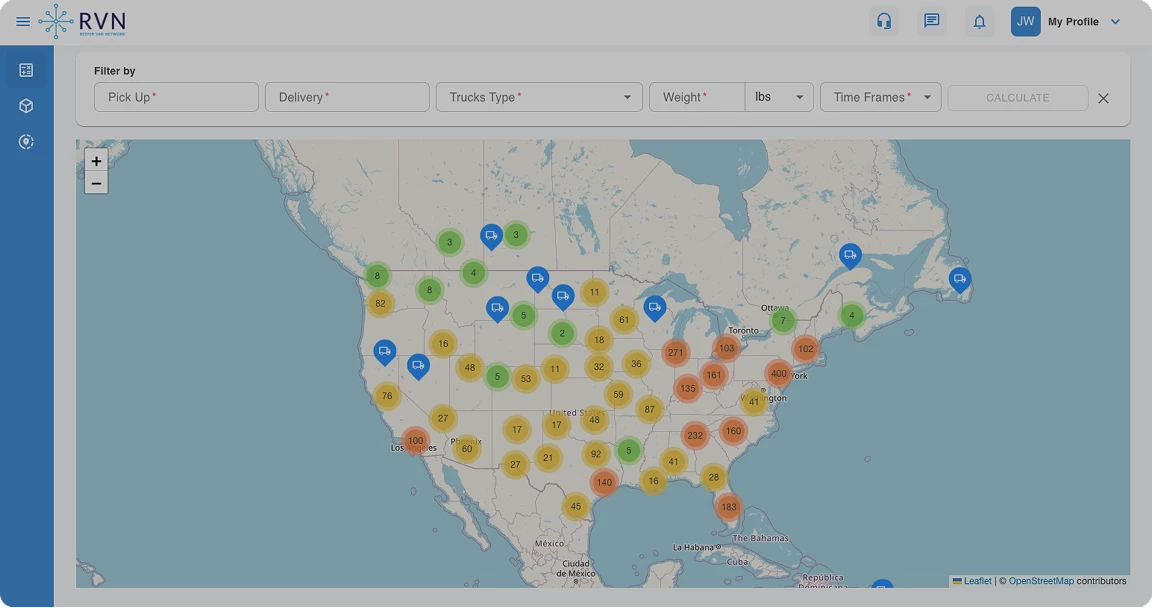Zoom in the map with plus button

(x=96, y=161)
